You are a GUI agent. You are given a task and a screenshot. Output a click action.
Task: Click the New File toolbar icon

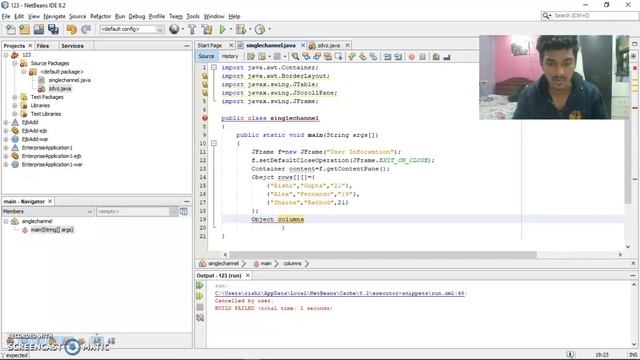tap(11, 29)
